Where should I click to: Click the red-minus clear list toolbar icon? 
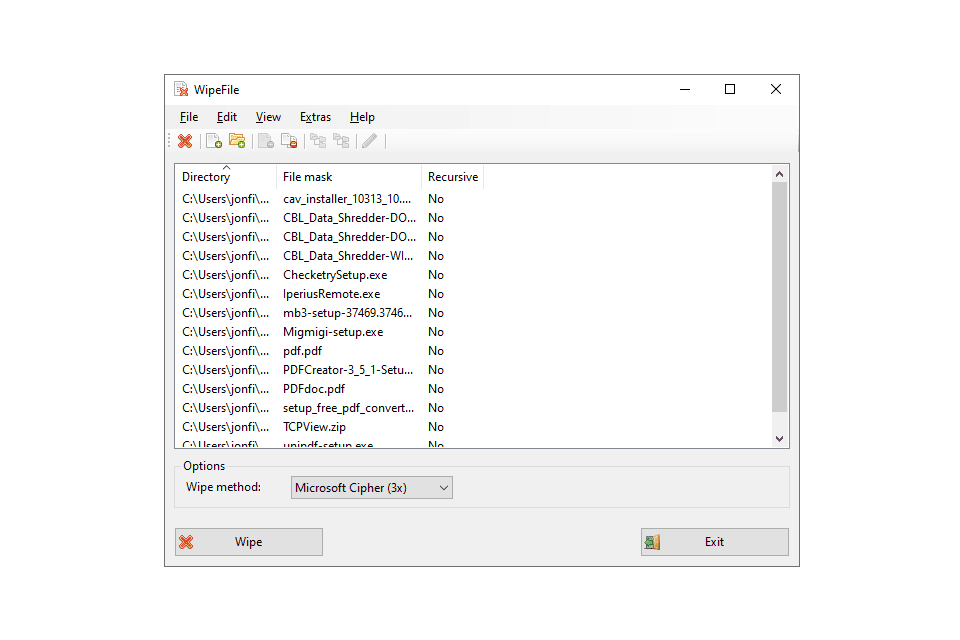click(x=289, y=141)
